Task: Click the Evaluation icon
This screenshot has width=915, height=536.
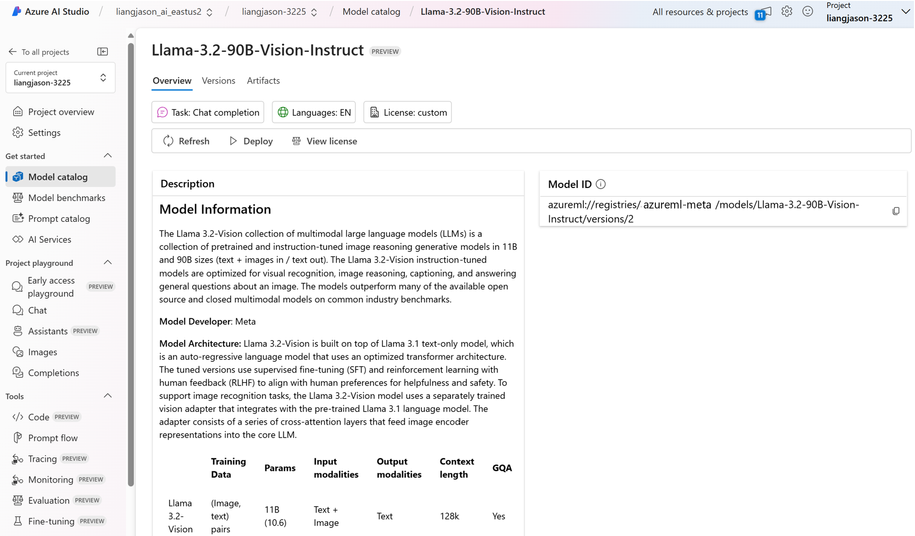Action: coord(18,500)
